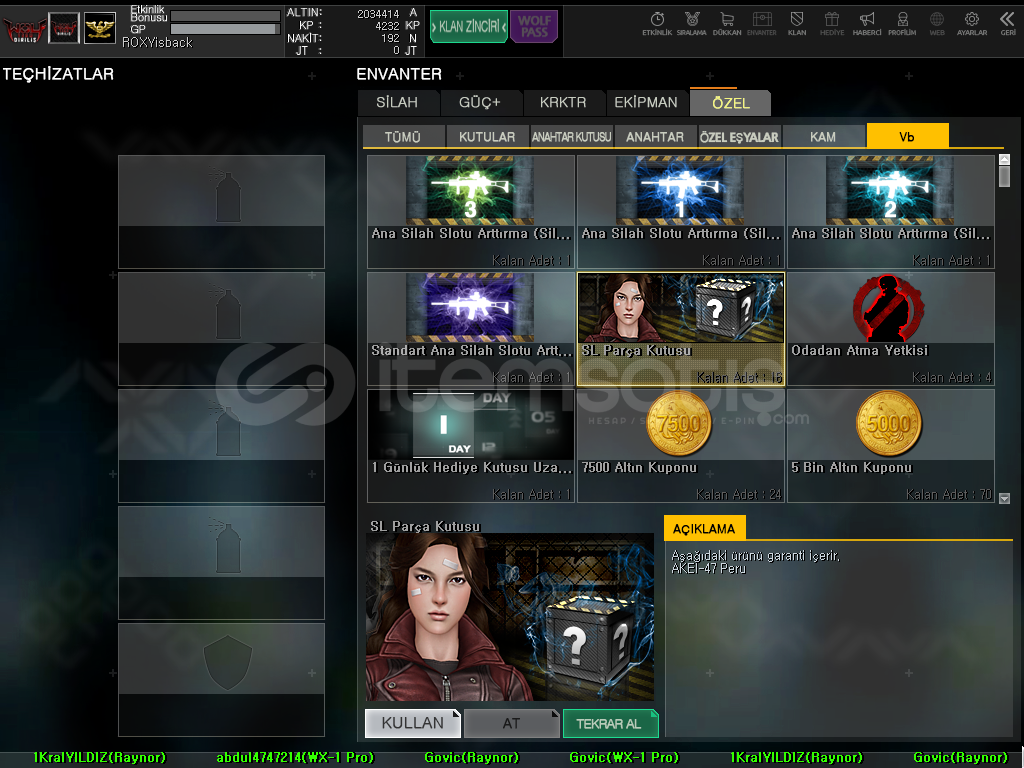Click the clan emblem next to logo

pos(64,28)
